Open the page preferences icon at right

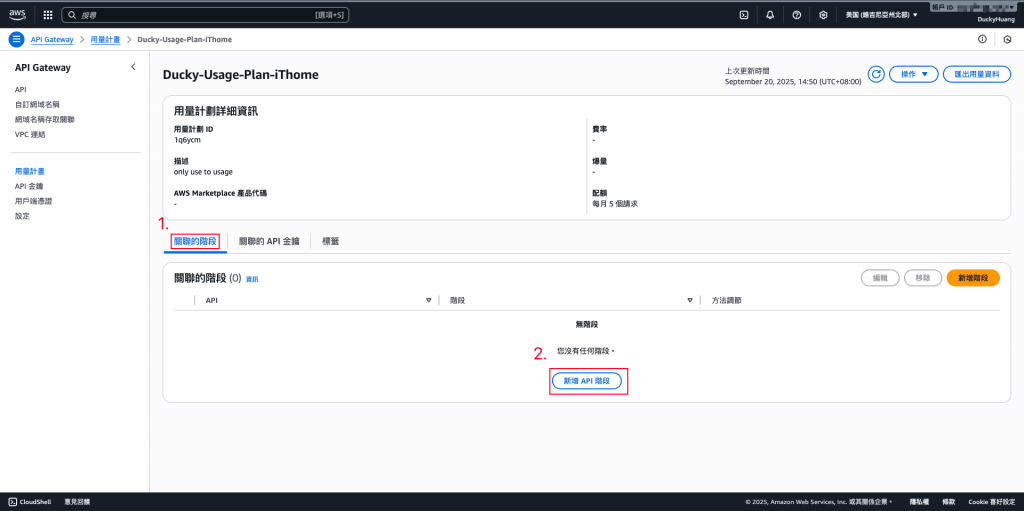point(1007,39)
